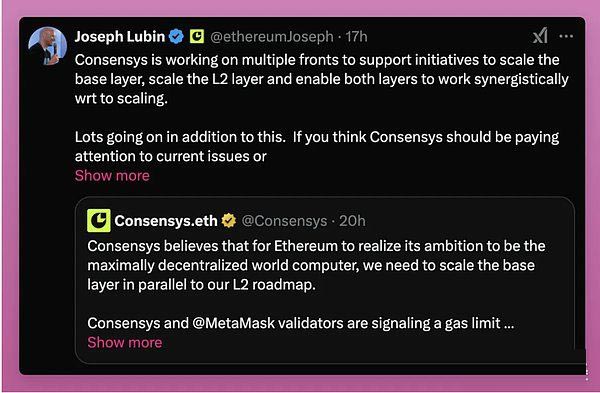This screenshot has width=600, height=393.
Task: Click the quoted tweet line about gas limit
Action: pyautogui.click(x=301, y=323)
